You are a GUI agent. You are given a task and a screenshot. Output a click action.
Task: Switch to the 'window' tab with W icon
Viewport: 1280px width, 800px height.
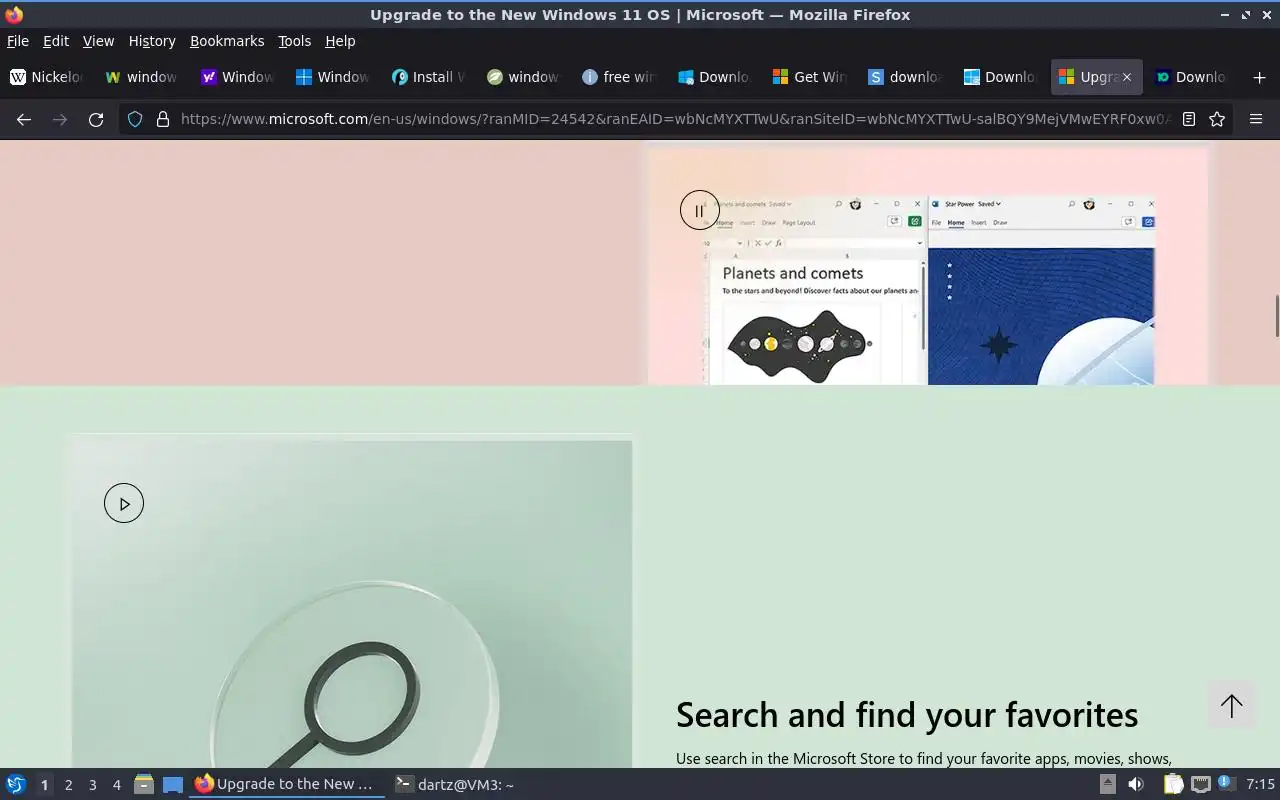pos(142,77)
